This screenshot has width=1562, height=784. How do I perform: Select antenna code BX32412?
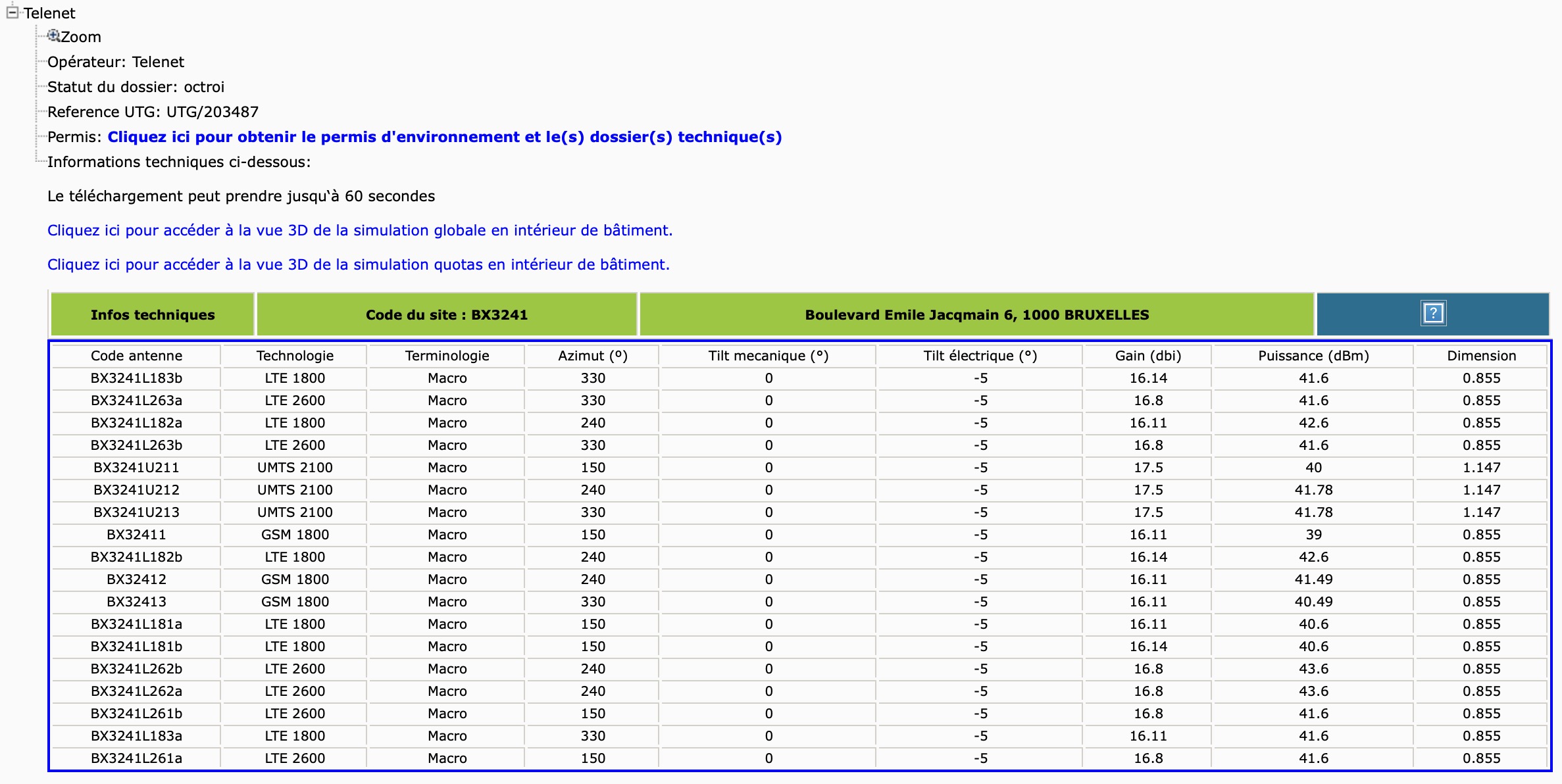pyautogui.click(x=136, y=579)
